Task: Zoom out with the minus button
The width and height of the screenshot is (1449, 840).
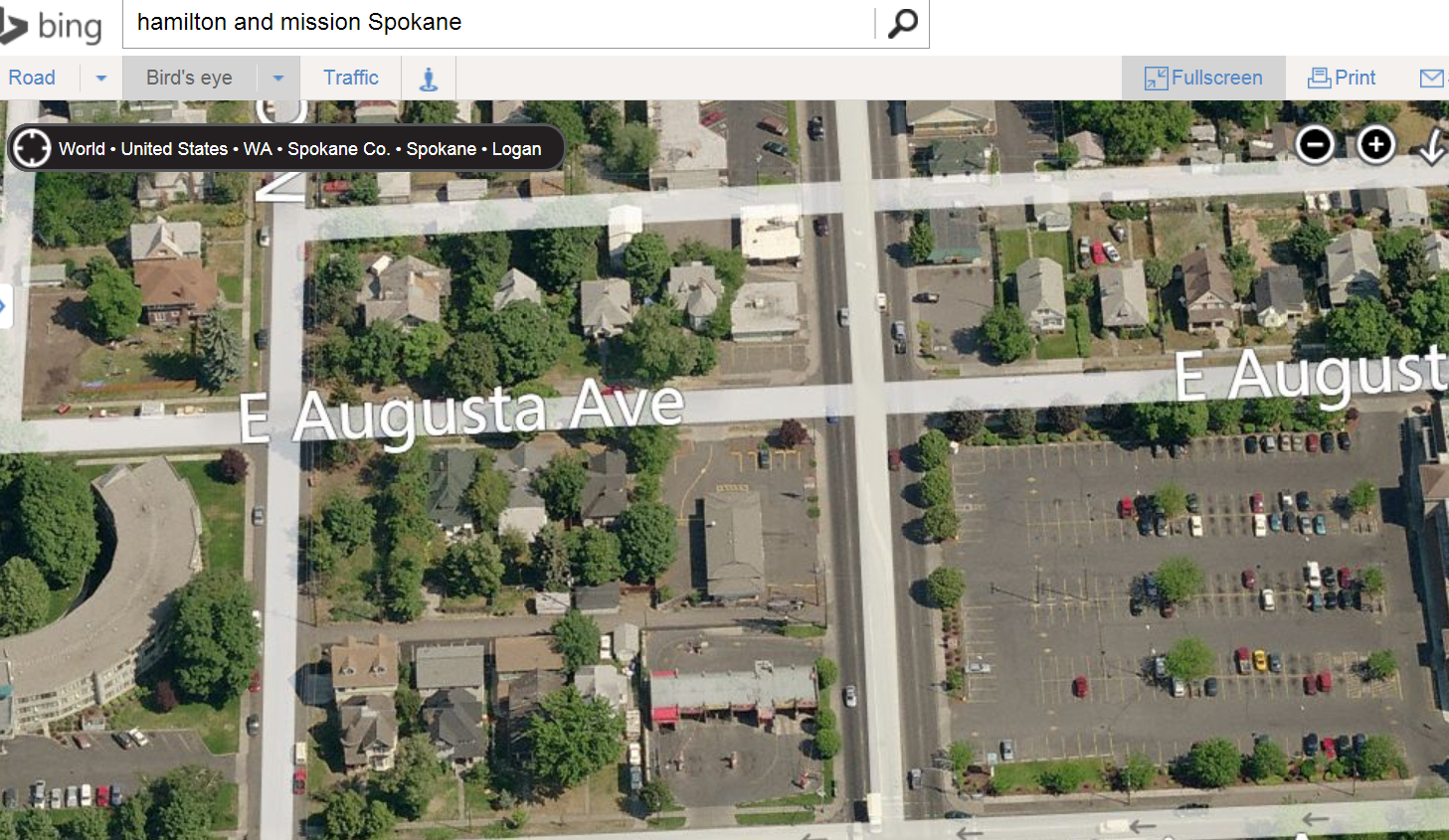Action: point(1315,145)
